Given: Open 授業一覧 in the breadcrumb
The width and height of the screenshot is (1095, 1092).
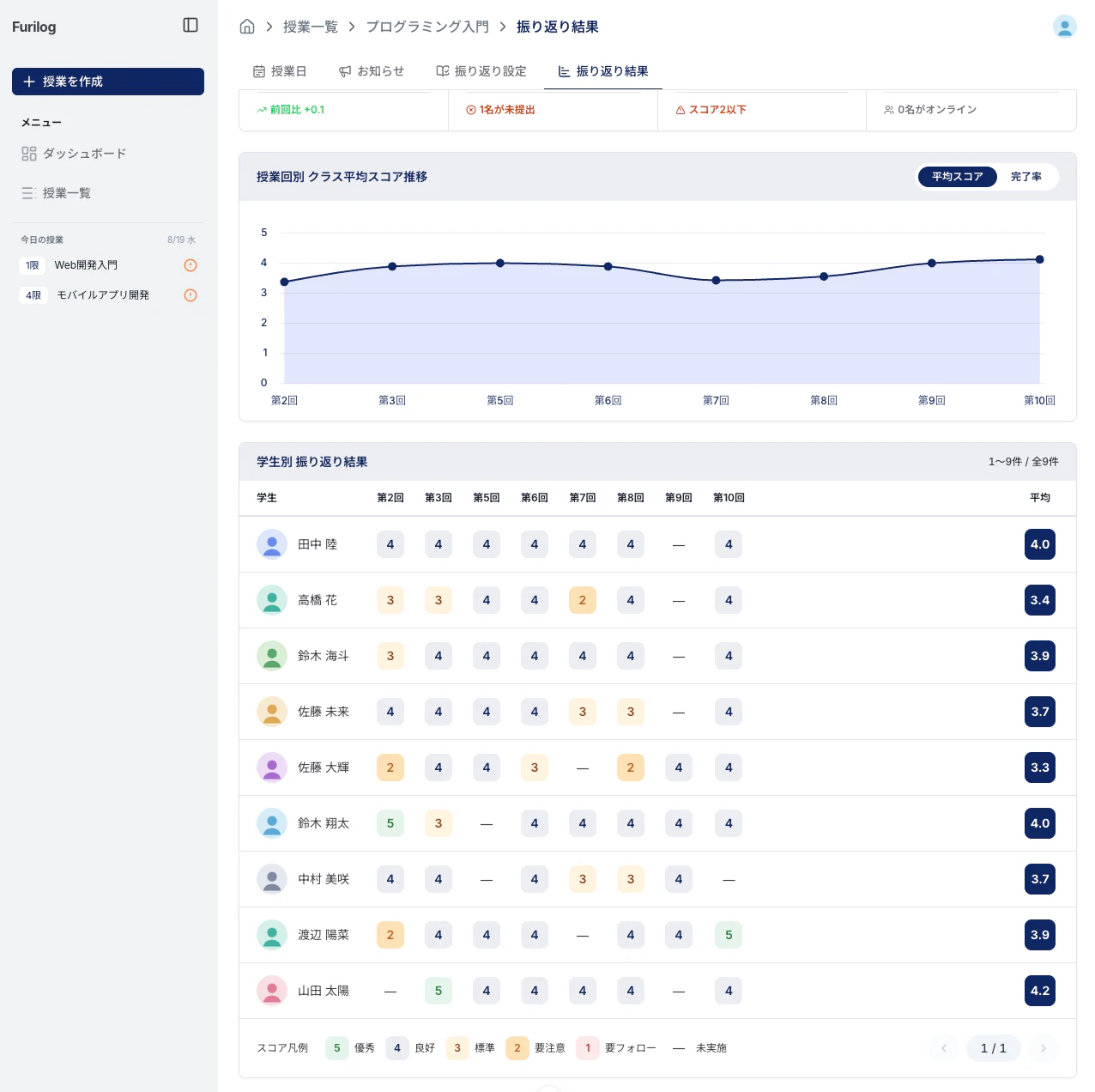Looking at the screenshot, I should pos(311,27).
